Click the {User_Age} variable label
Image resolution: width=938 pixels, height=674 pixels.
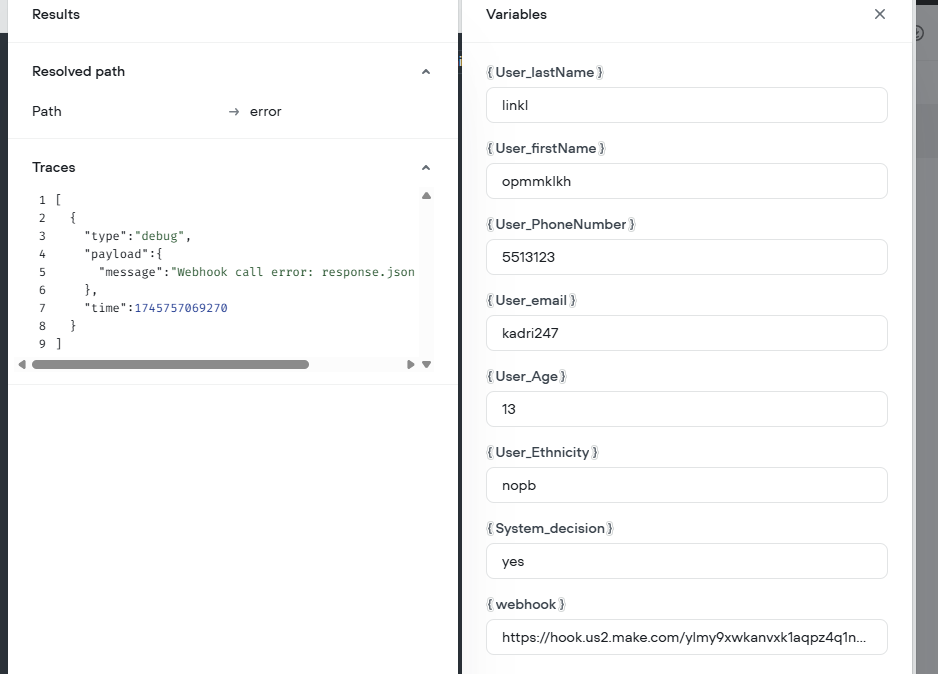click(x=526, y=377)
